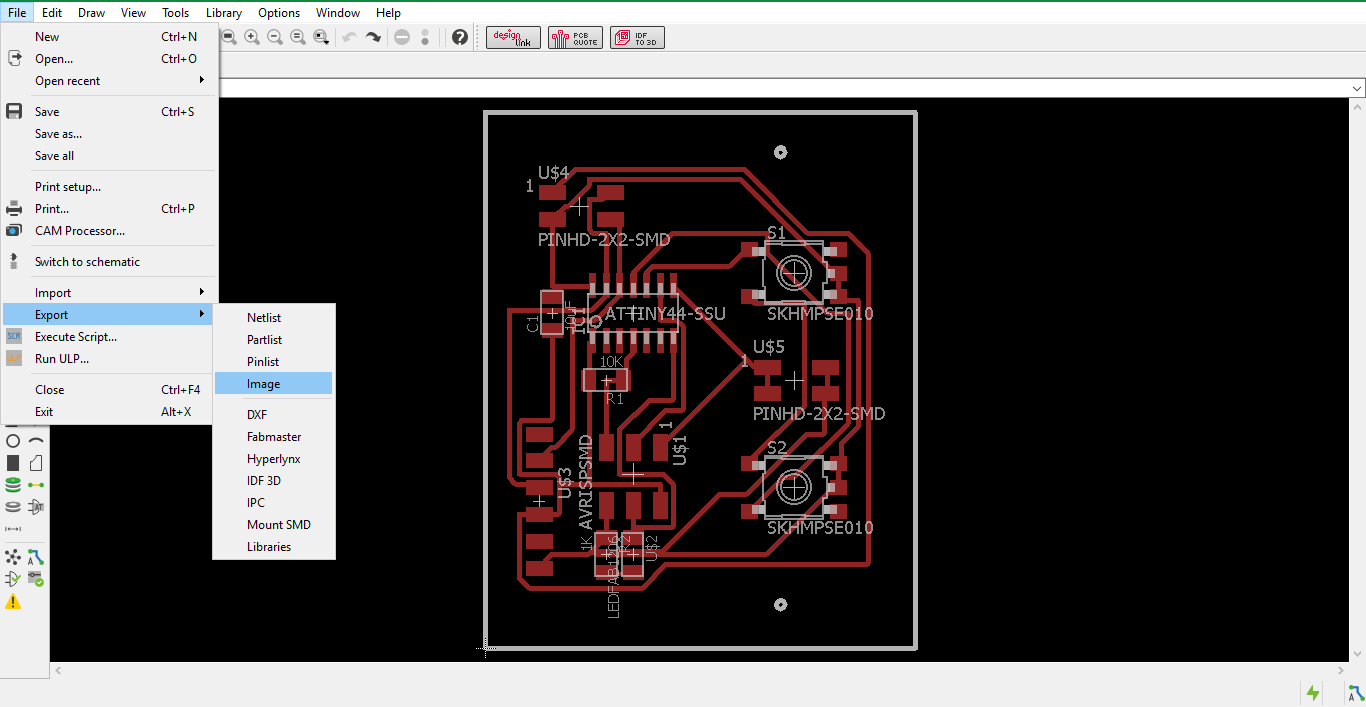The height and width of the screenshot is (707, 1366).
Task: Click the Ratsnest tool icon
Action: [x=13, y=557]
